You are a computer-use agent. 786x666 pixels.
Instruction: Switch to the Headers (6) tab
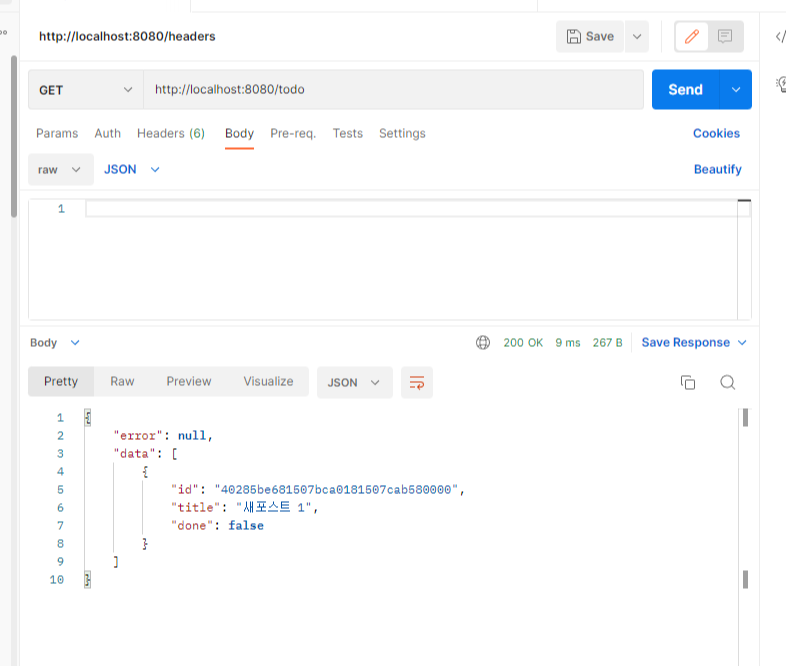coord(171,133)
